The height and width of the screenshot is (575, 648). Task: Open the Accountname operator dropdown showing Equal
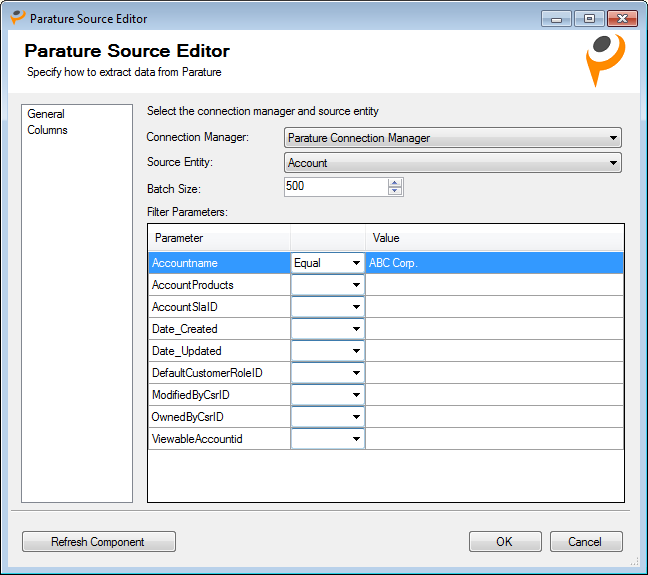pos(328,263)
